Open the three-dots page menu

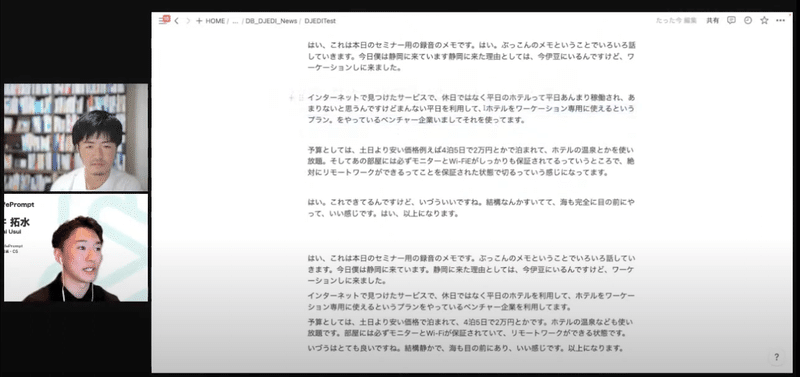(x=781, y=20)
